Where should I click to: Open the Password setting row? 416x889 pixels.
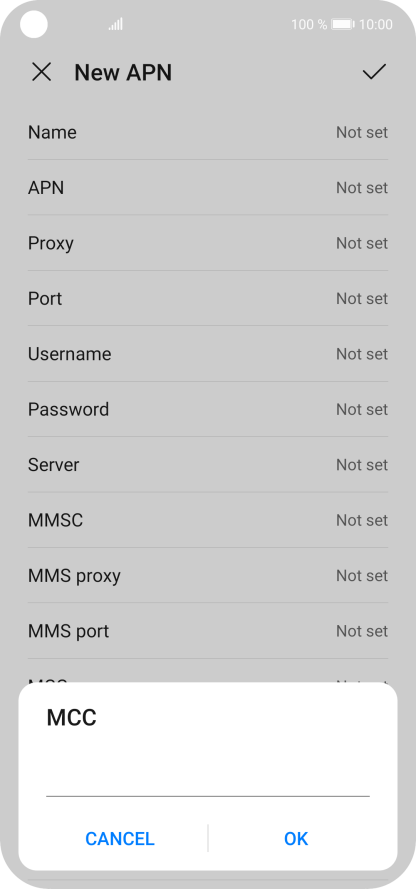(208, 409)
